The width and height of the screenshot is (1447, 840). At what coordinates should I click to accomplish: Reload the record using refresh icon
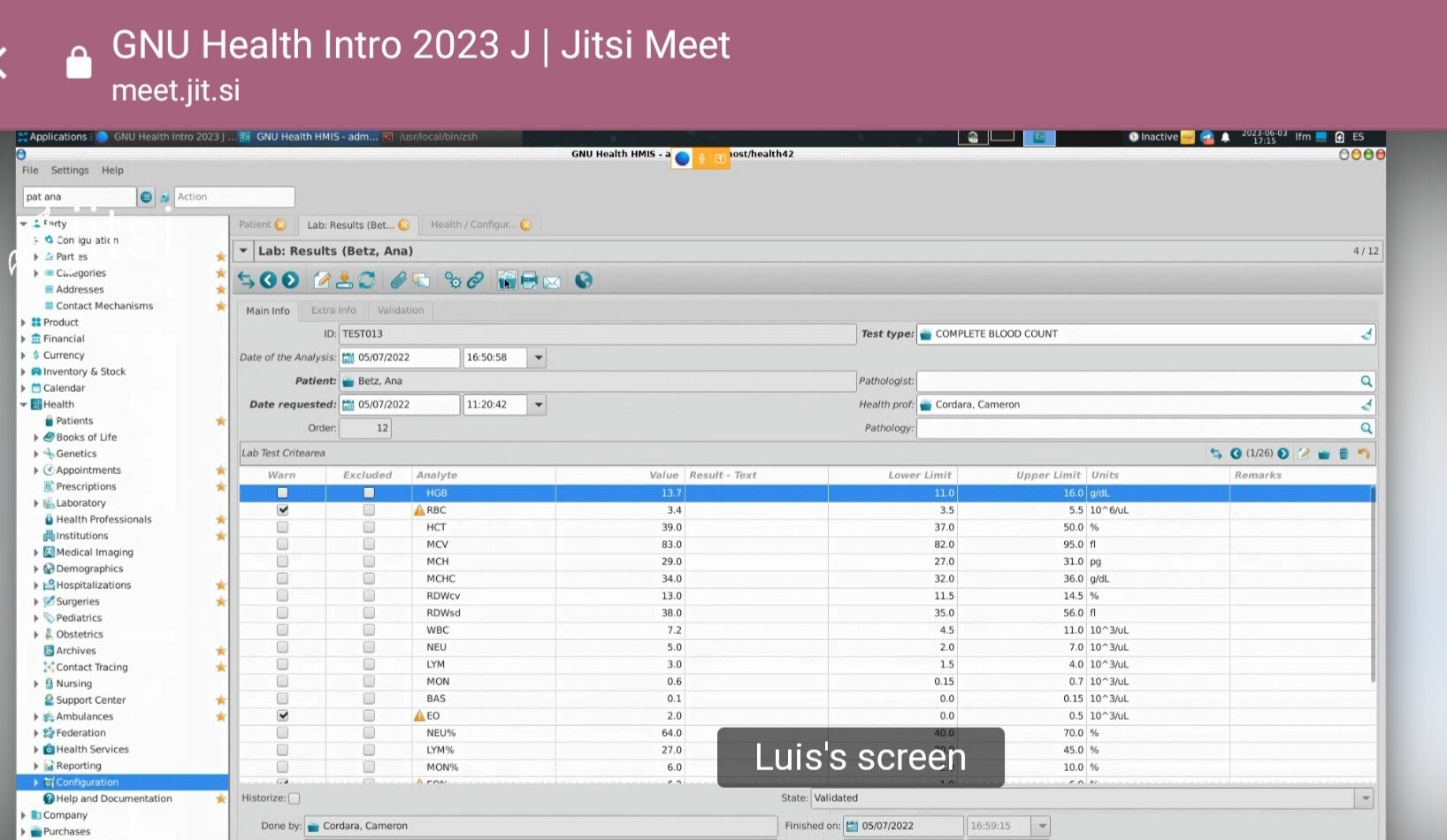tap(366, 280)
